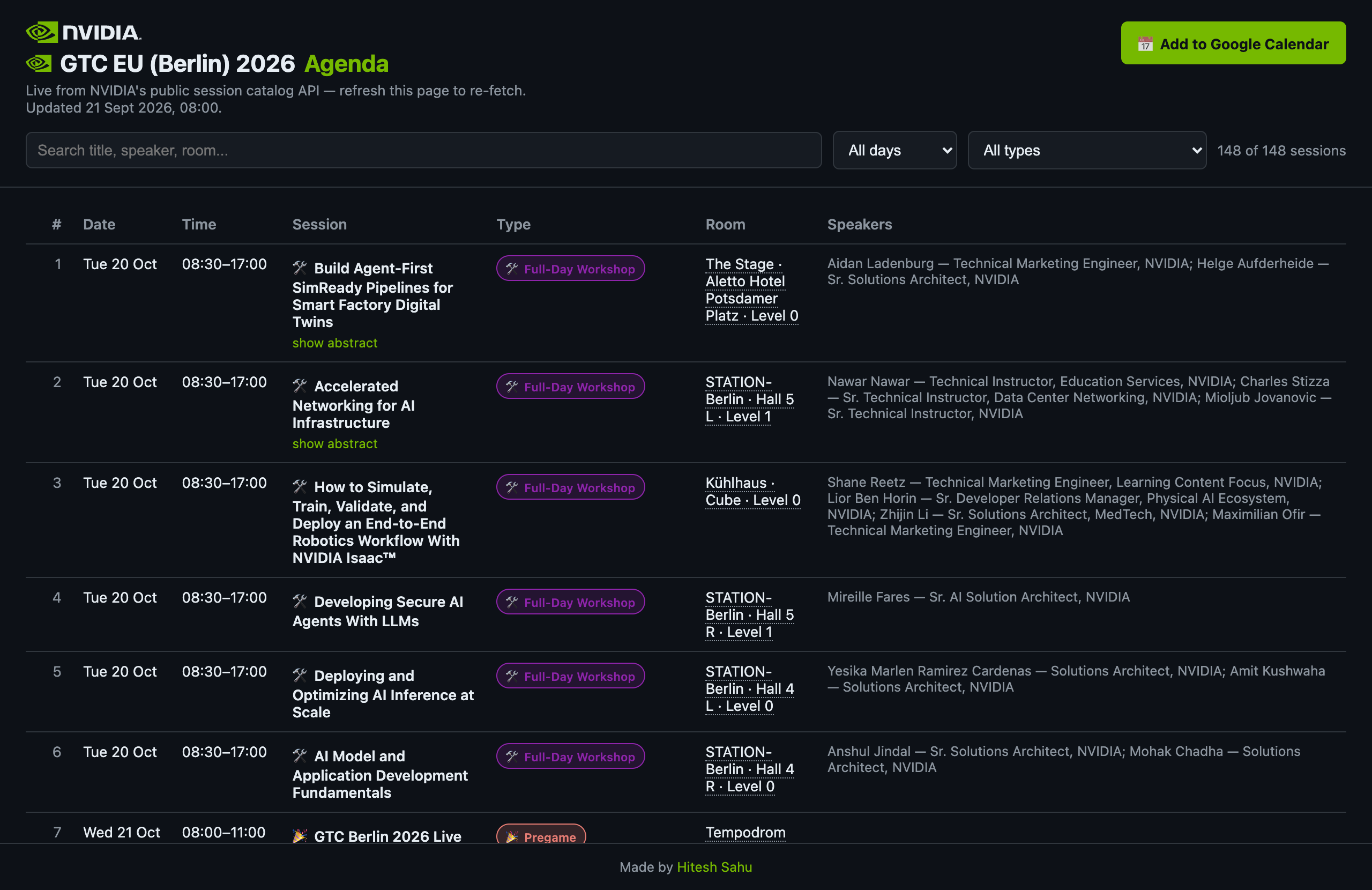The image size is (1372, 890).
Task: Click the Date column header
Action: (x=99, y=224)
